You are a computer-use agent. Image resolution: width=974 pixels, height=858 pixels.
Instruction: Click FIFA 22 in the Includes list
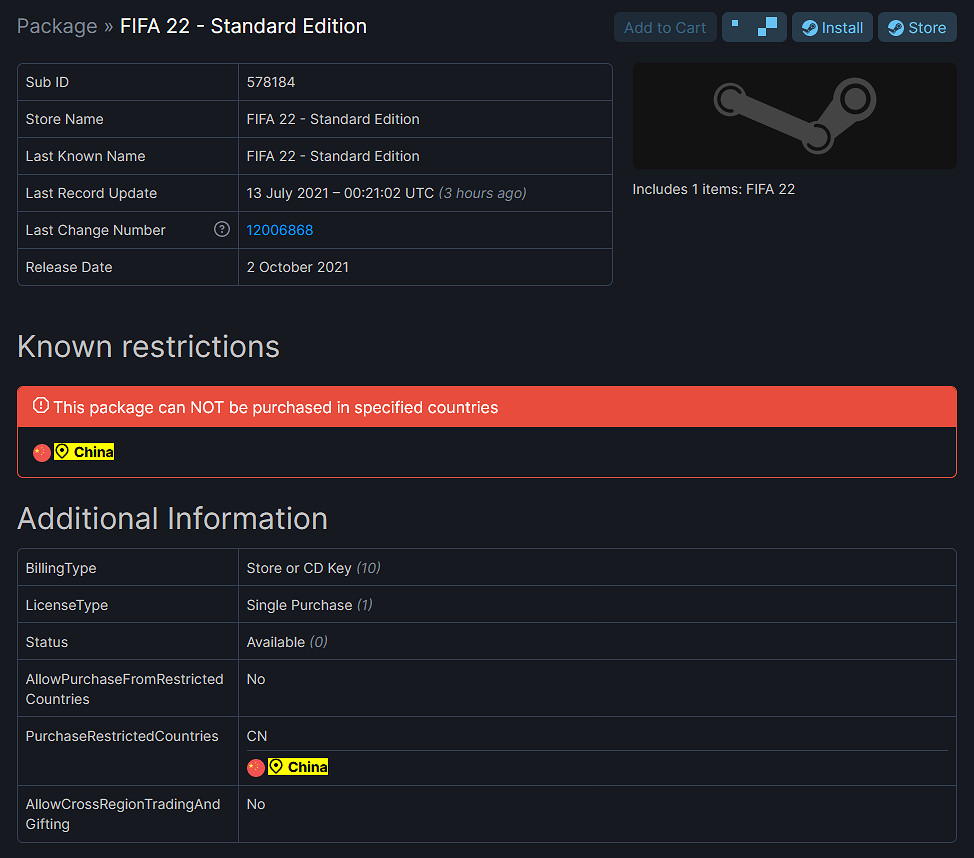[770, 188]
